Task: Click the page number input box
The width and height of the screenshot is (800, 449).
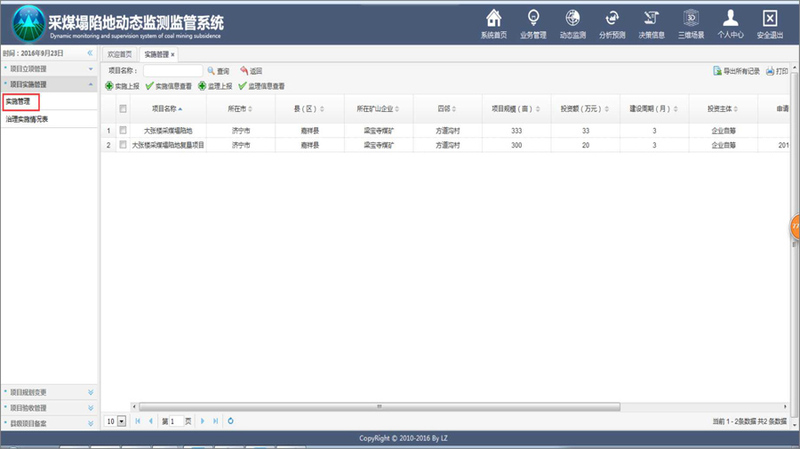Action: [176, 421]
